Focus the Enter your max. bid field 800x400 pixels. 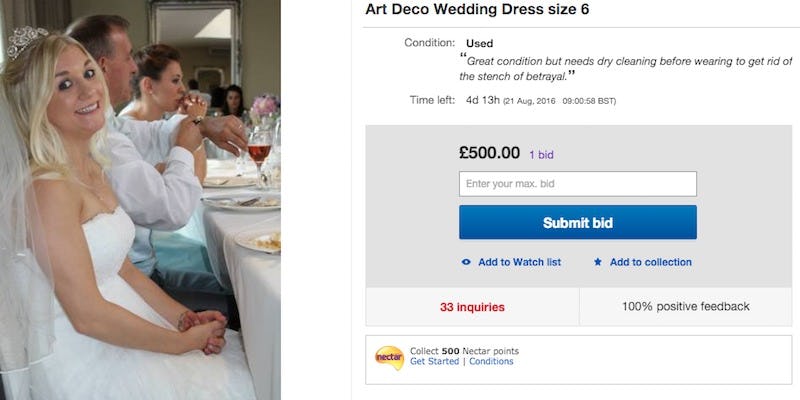(x=577, y=184)
